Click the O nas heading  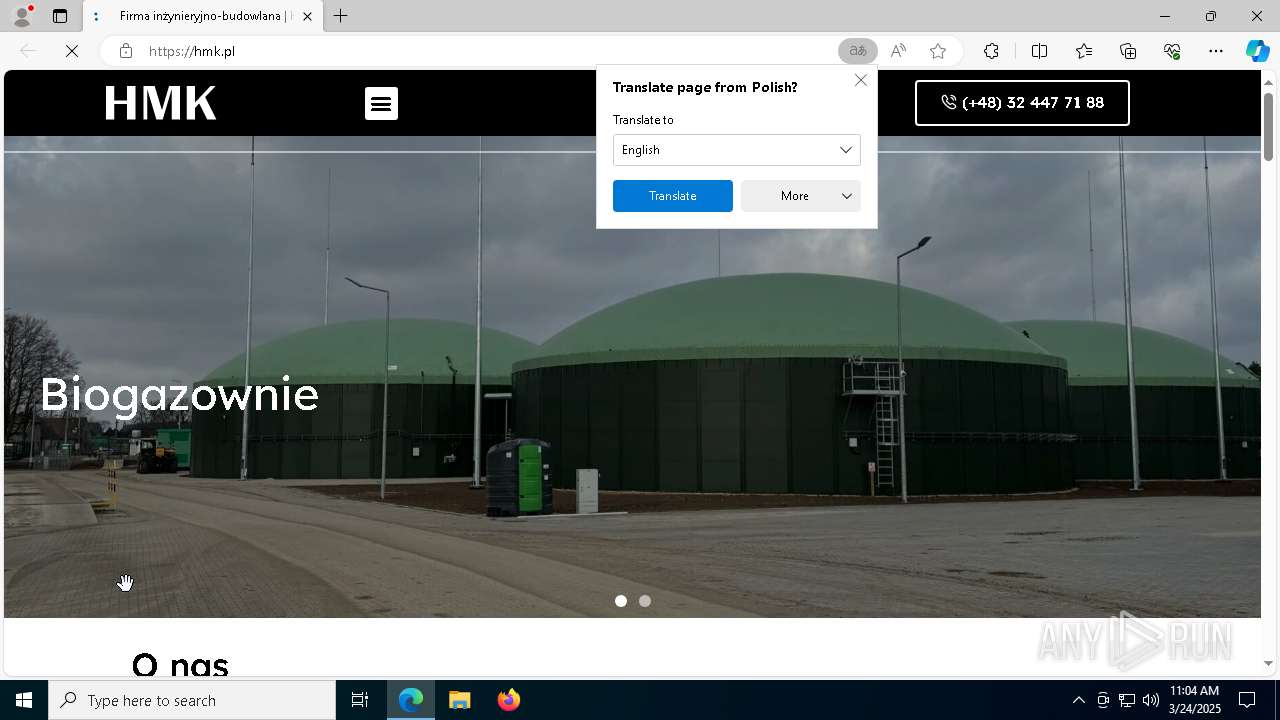(180, 665)
